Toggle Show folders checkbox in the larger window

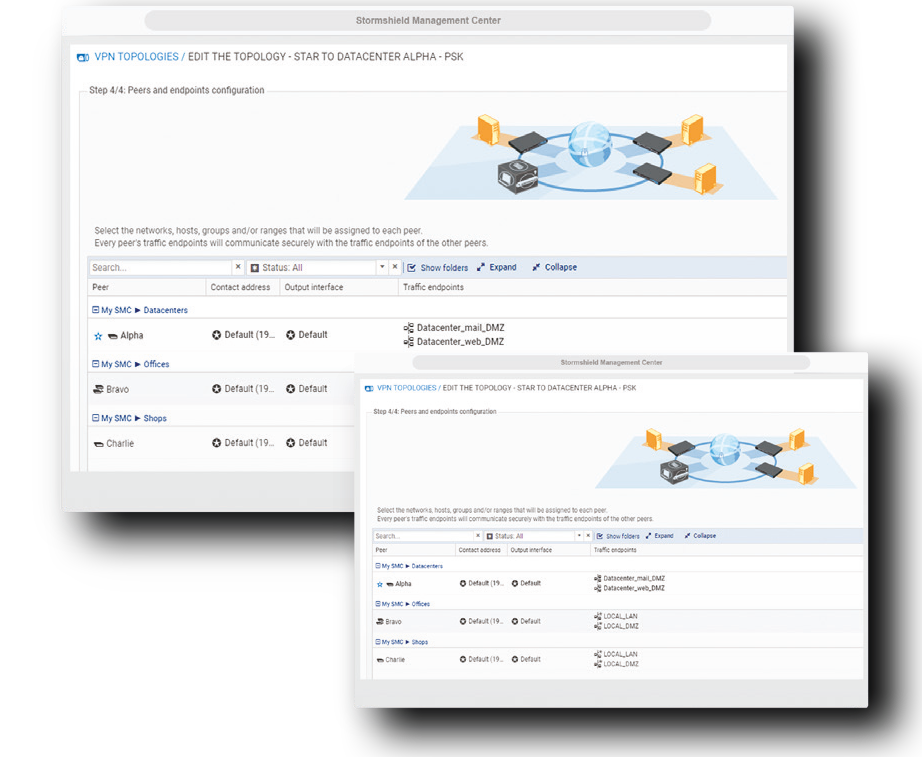tap(412, 268)
